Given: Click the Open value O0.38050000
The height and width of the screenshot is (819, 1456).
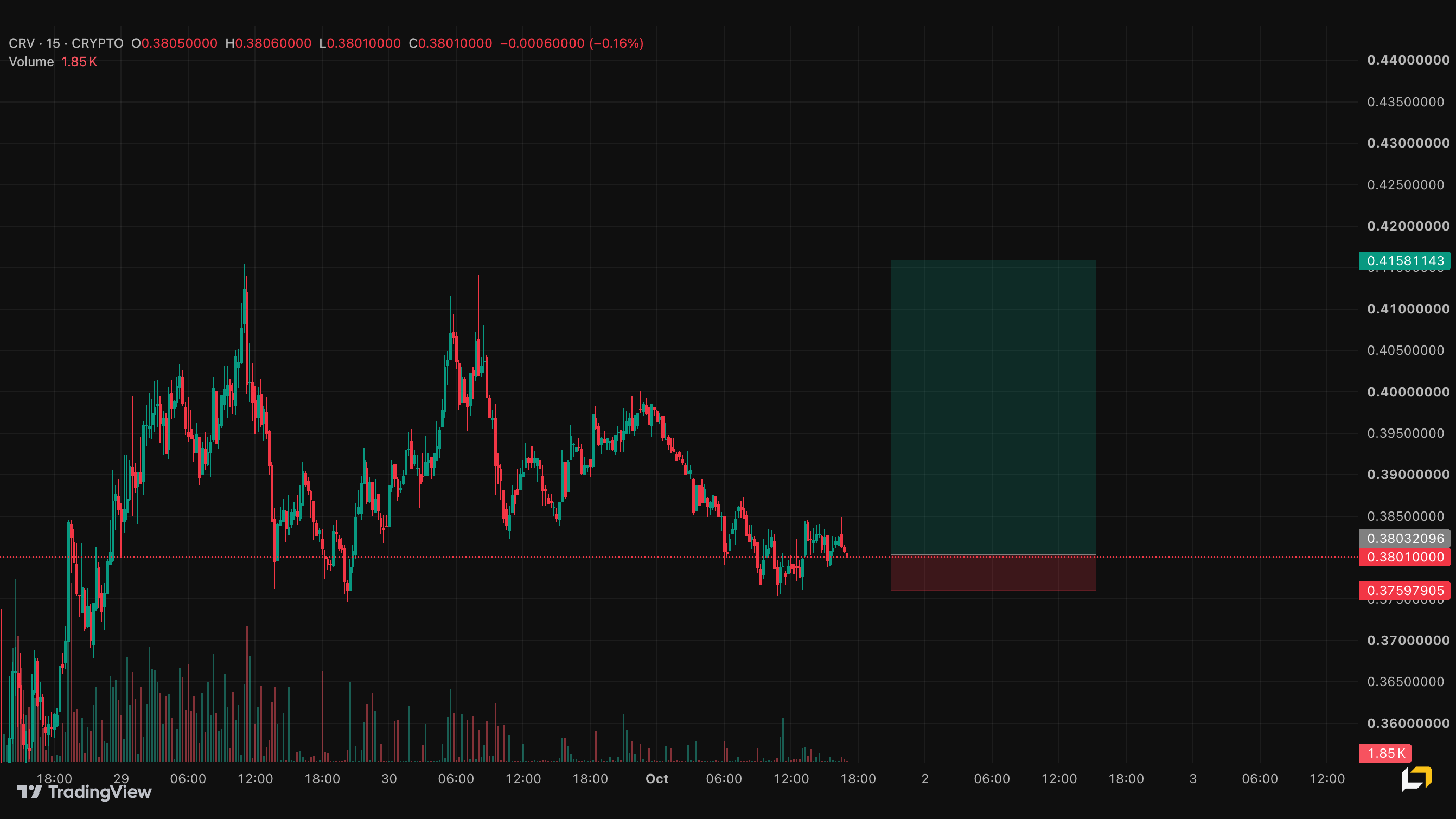Looking at the screenshot, I should pyautogui.click(x=174, y=43).
